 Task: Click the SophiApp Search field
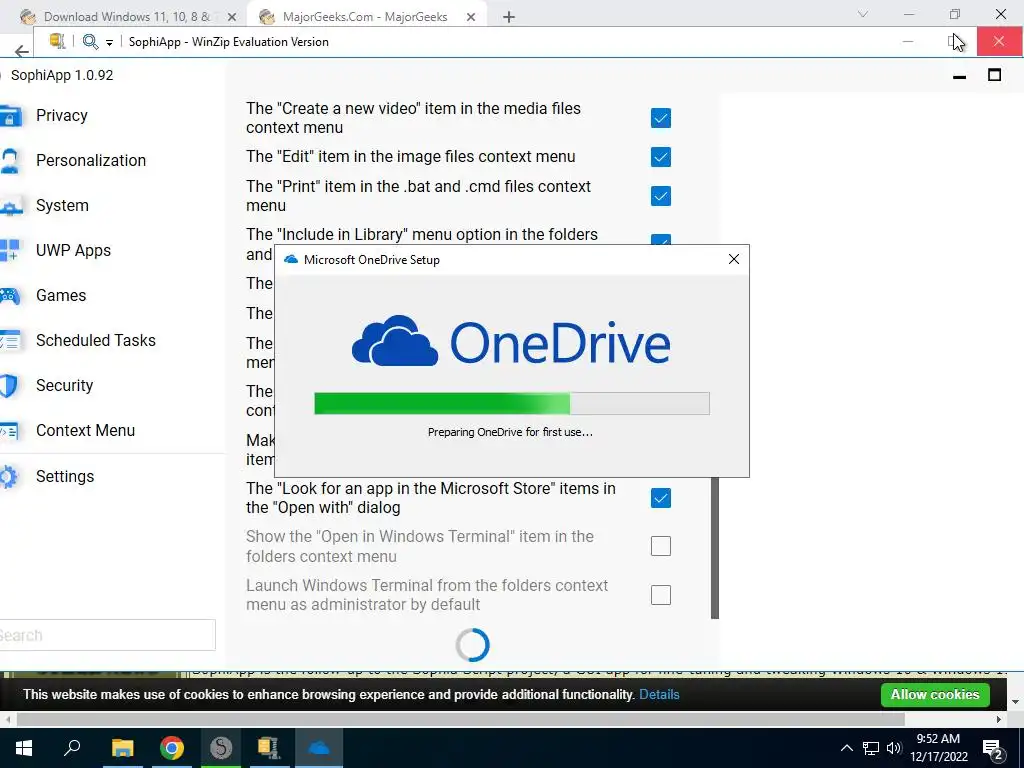(x=107, y=635)
